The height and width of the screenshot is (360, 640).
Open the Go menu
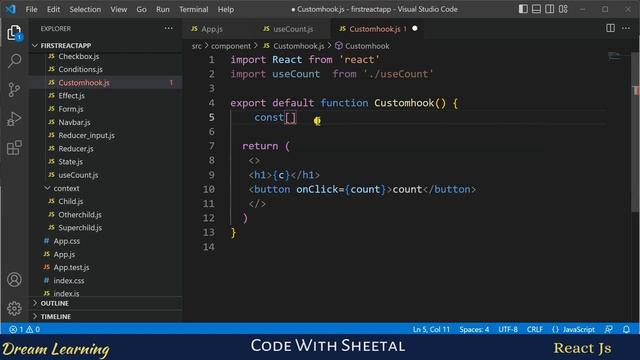coord(141,9)
